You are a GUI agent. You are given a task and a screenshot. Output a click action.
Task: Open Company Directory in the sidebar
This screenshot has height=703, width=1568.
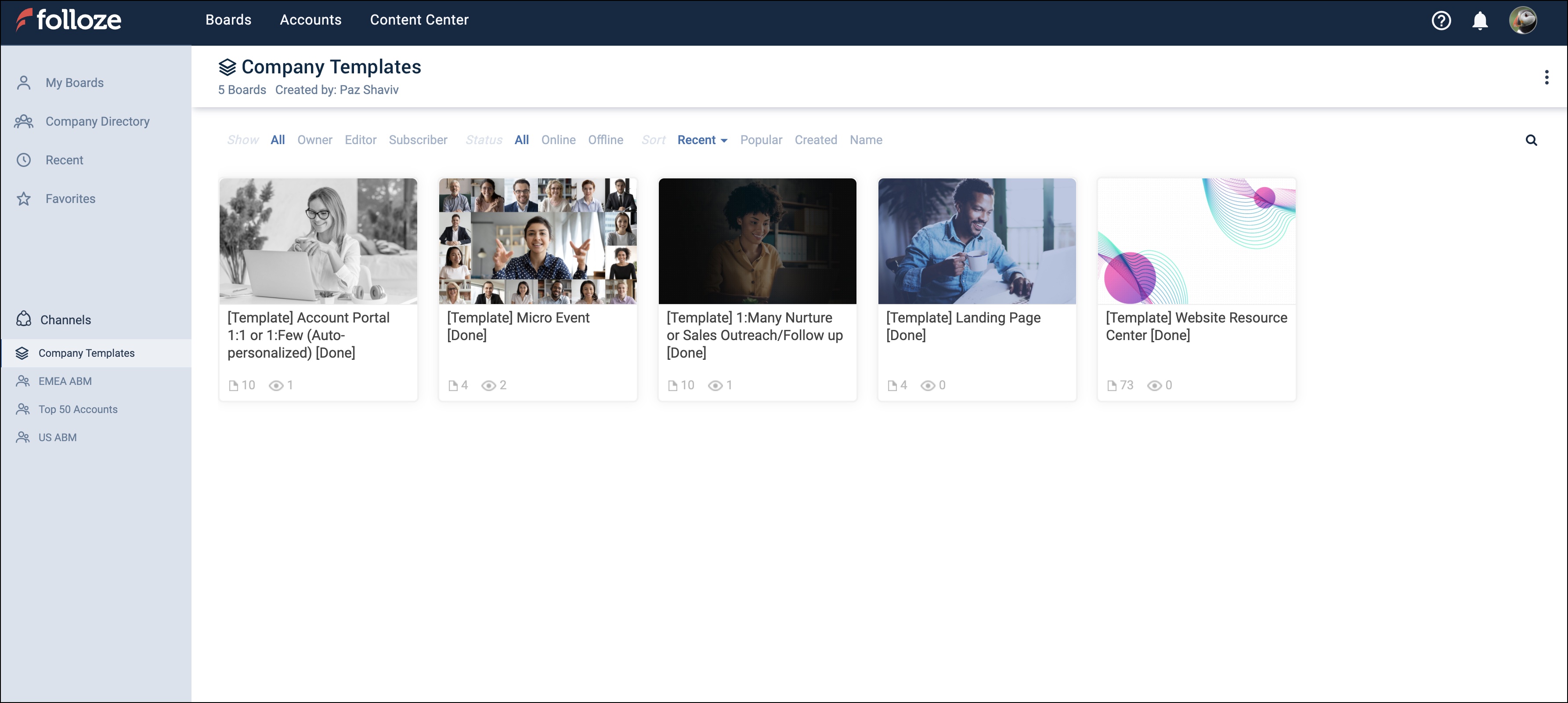(97, 122)
